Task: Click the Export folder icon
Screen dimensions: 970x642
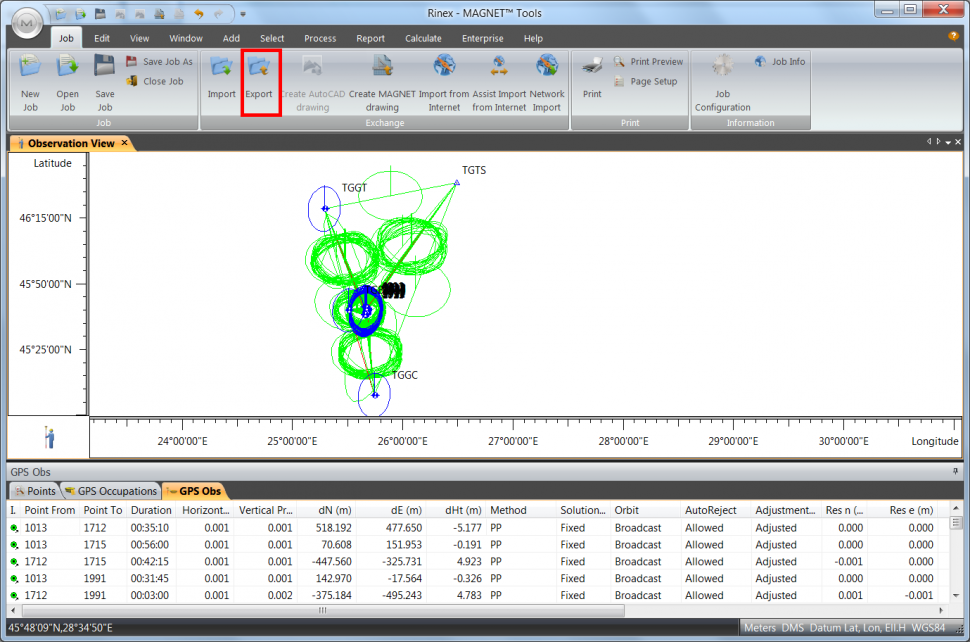Action: (x=259, y=66)
